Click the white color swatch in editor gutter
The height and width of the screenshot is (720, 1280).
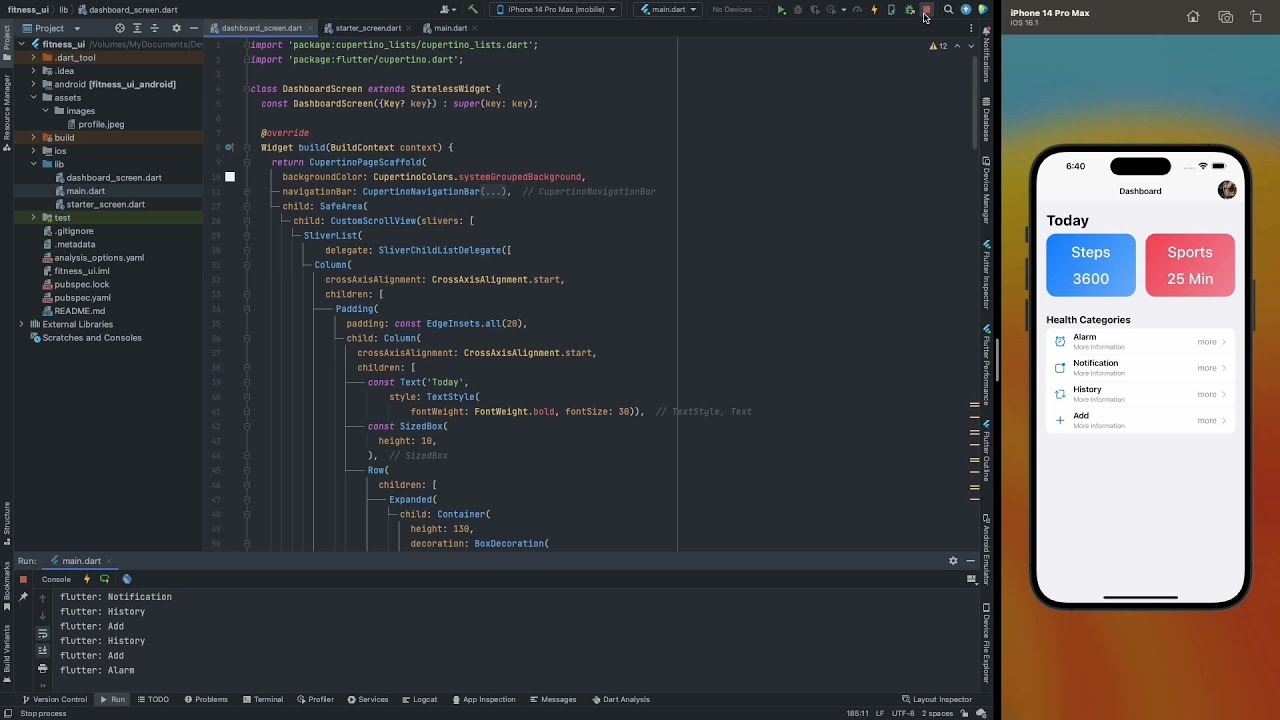pos(230,177)
